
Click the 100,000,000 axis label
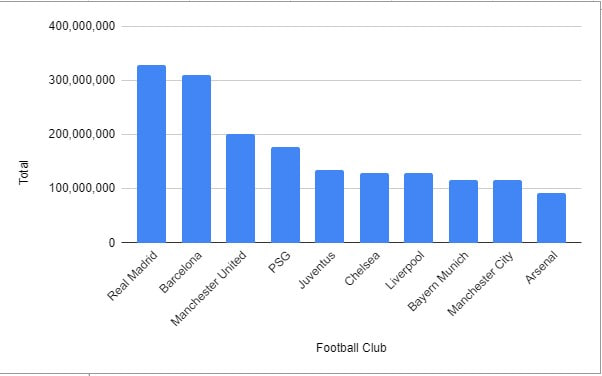pyautogui.click(x=82, y=188)
